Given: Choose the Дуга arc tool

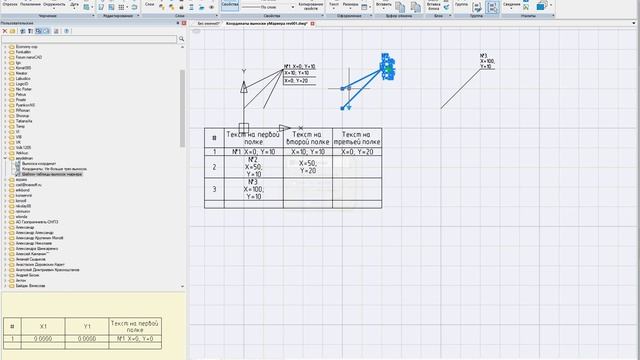Looking at the screenshot, I should (x=74, y=4).
